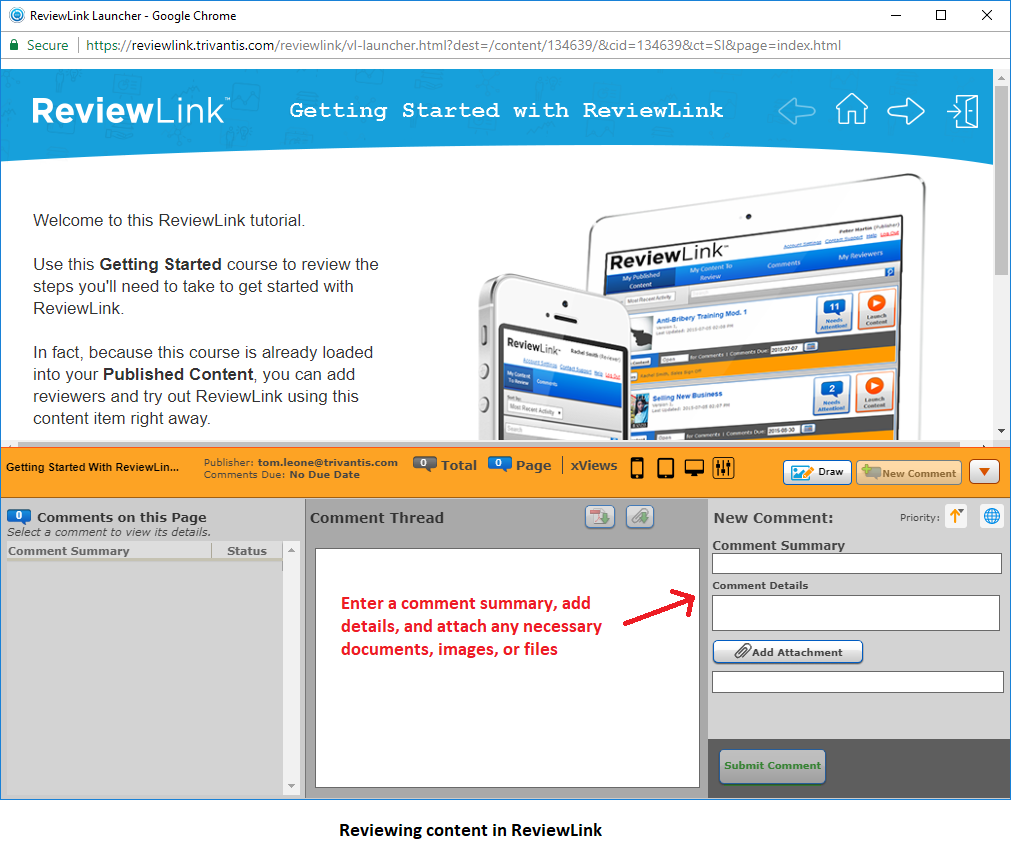Focus the Comment Details text box
This screenshot has width=1011, height=852.
[856, 613]
